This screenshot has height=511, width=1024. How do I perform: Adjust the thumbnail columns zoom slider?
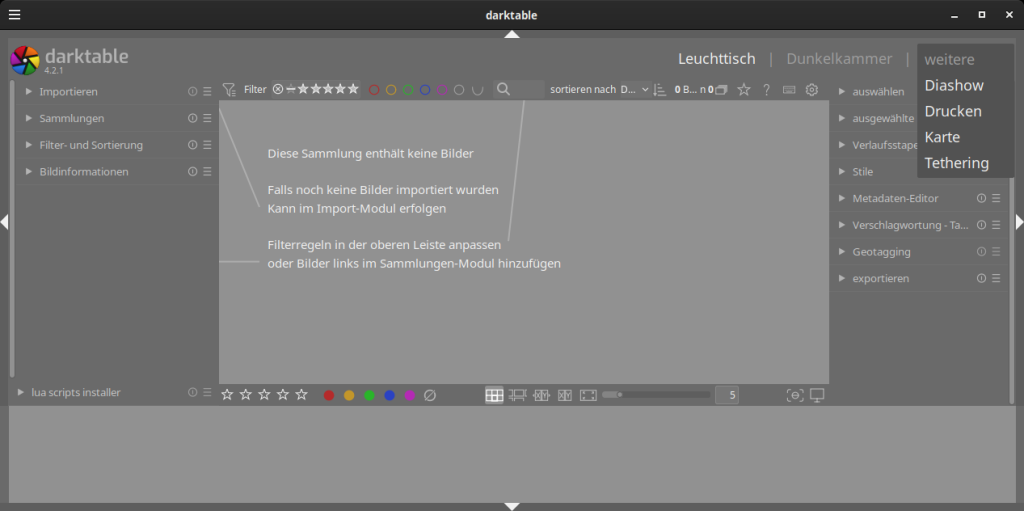point(656,395)
